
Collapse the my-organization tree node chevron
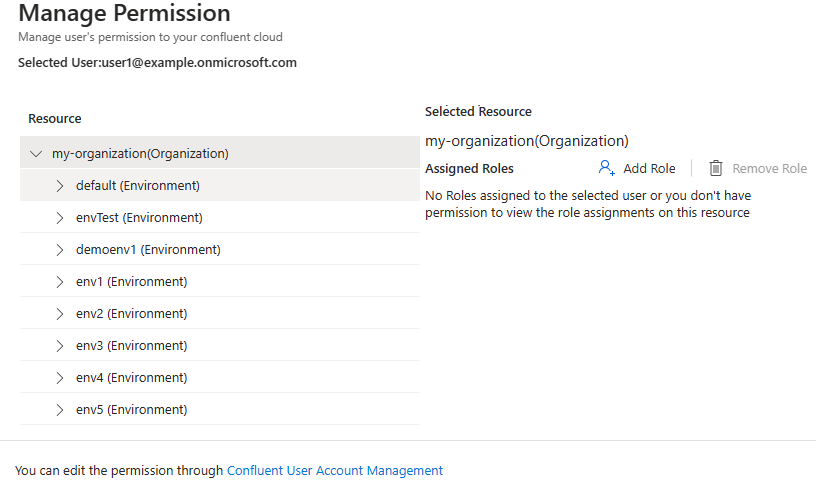click(37, 154)
